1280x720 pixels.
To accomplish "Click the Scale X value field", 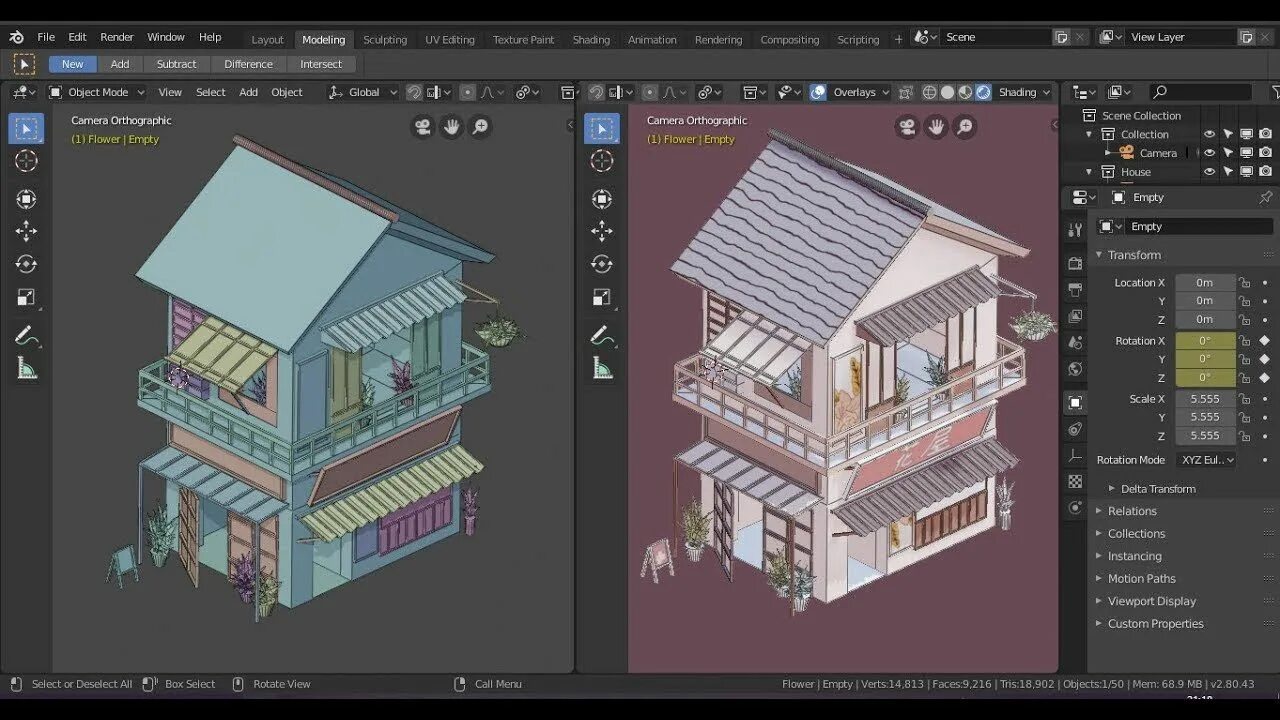I will [1205, 399].
